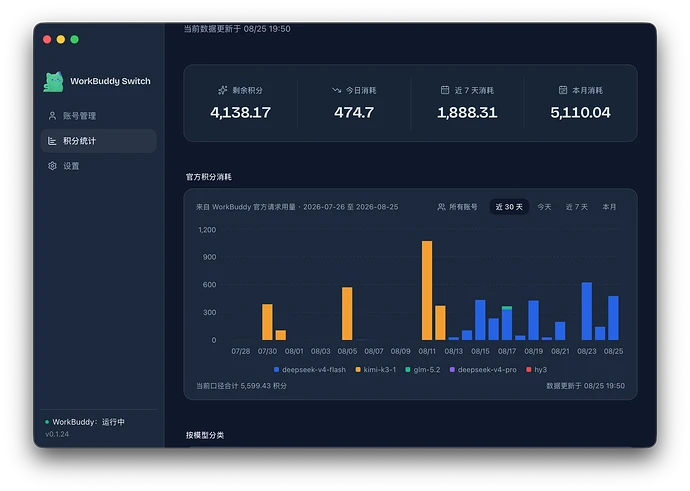Image resolution: width=690 pixels, height=491 pixels.
Task: Click the green fullscreen window button
Action: tap(75, 40)
